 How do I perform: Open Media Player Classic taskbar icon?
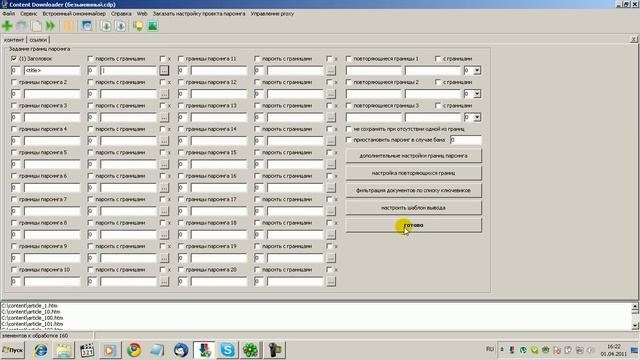tap(87, 350)
